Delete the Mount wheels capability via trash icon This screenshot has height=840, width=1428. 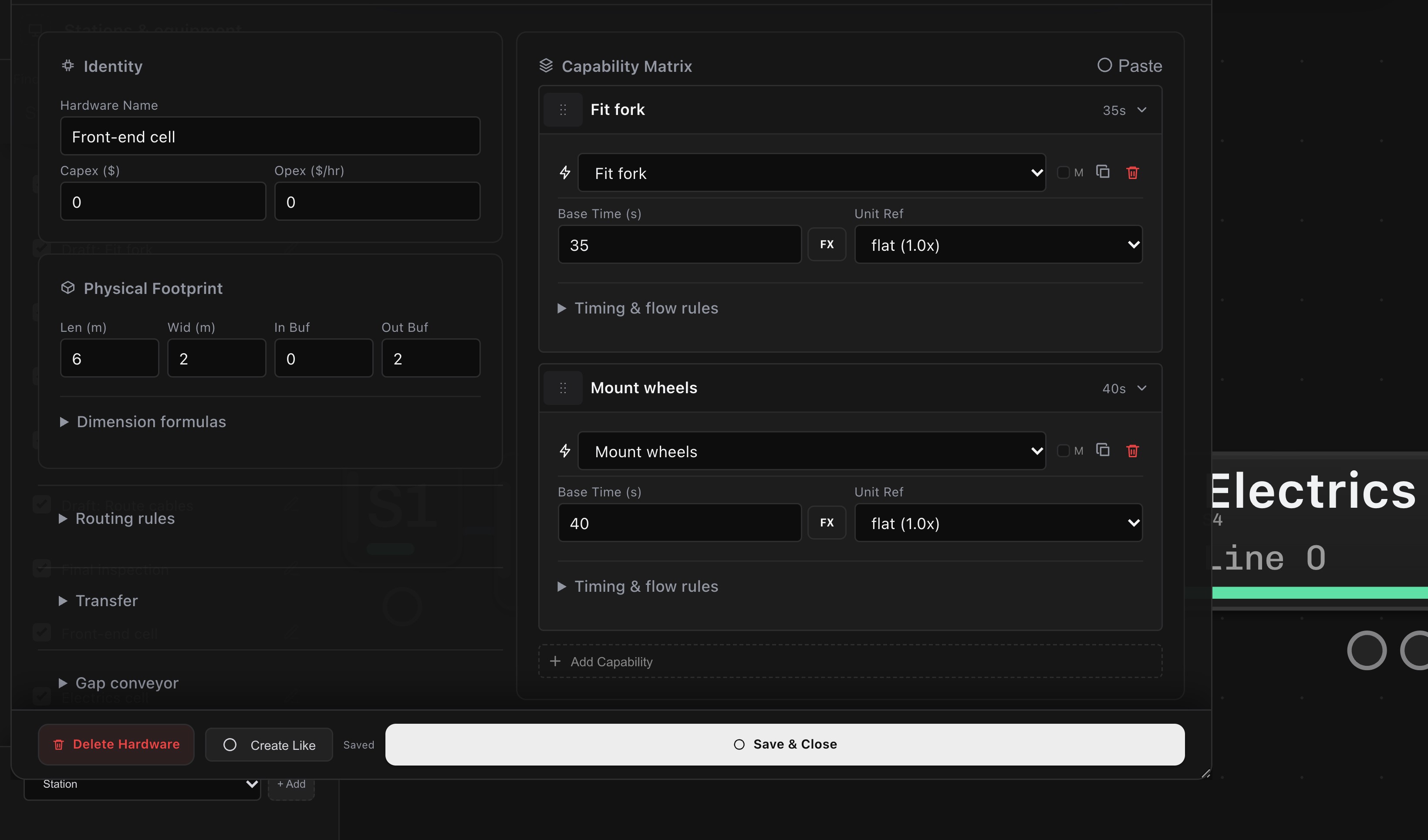(x=1132, y=451)
